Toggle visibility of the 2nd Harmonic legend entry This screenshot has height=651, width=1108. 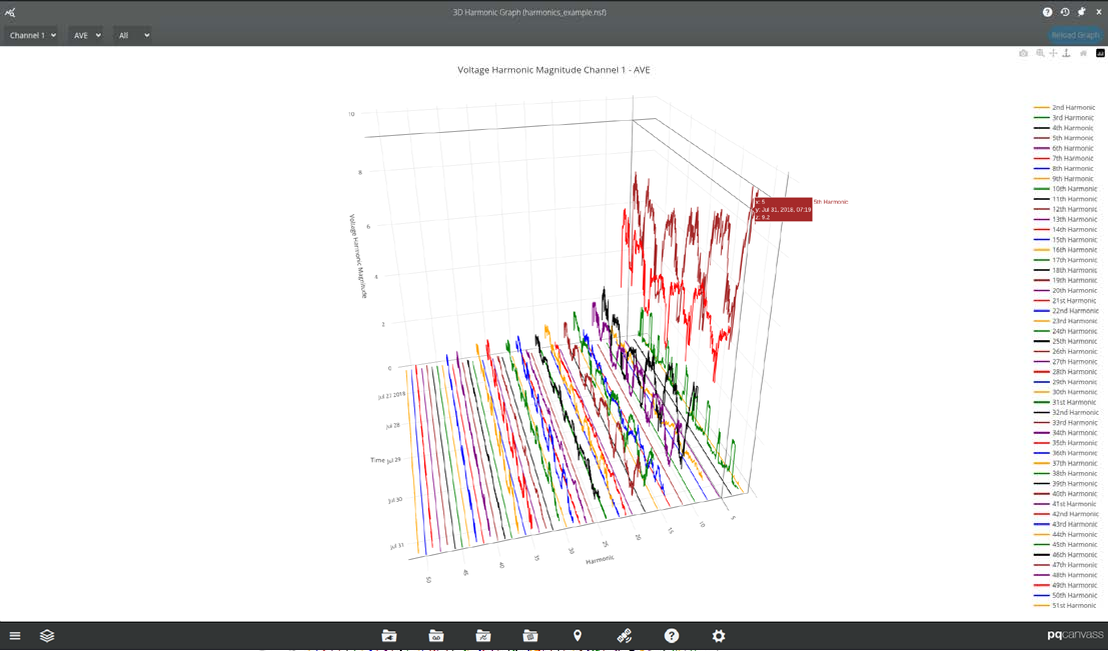pos(1068,107)
